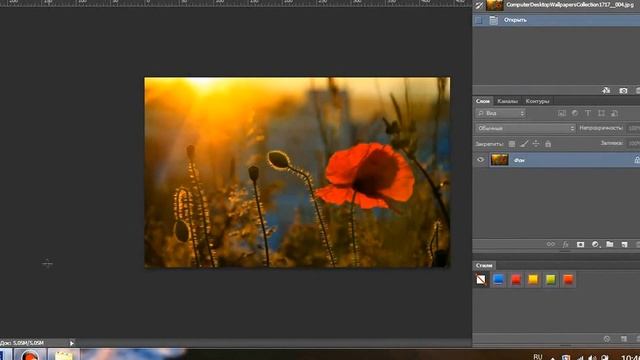
Task: Select the ComputerDesktopWallpapersCollection snapshot thumbnail in History
Action: [x=495, y=5]
